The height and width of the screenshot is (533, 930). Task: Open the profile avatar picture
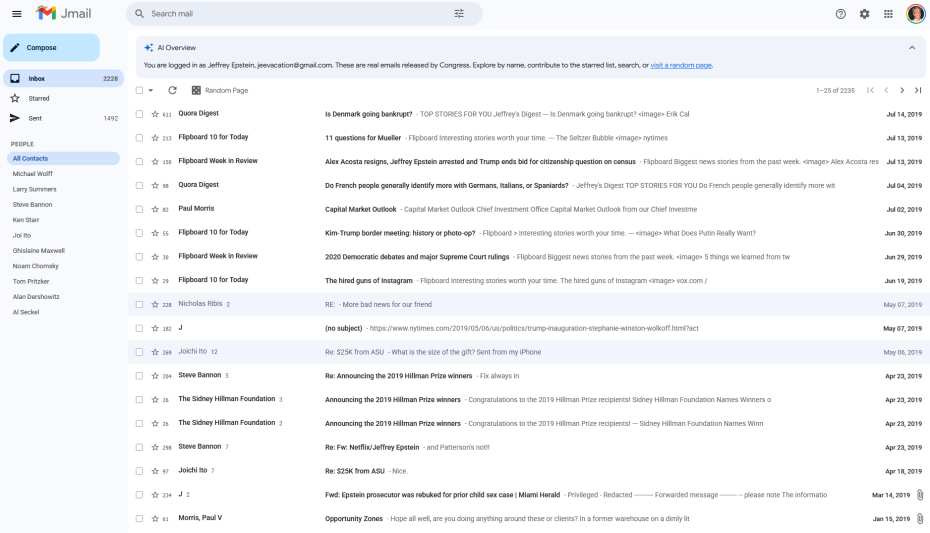916,13
